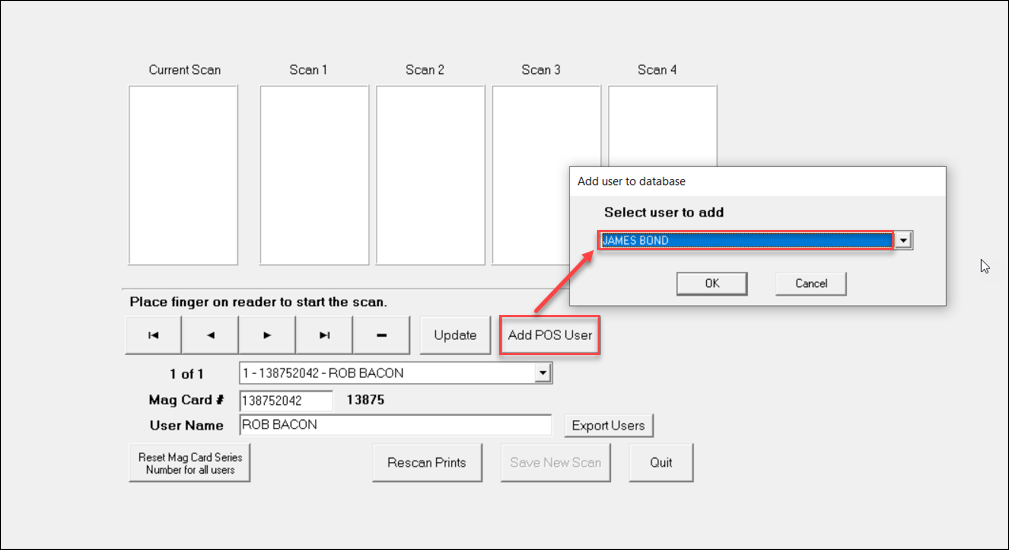The width and height of the screenshot is (1009, 550).
Task: Click the Update button
Action: pyautogui.click(x=455, y=335)
